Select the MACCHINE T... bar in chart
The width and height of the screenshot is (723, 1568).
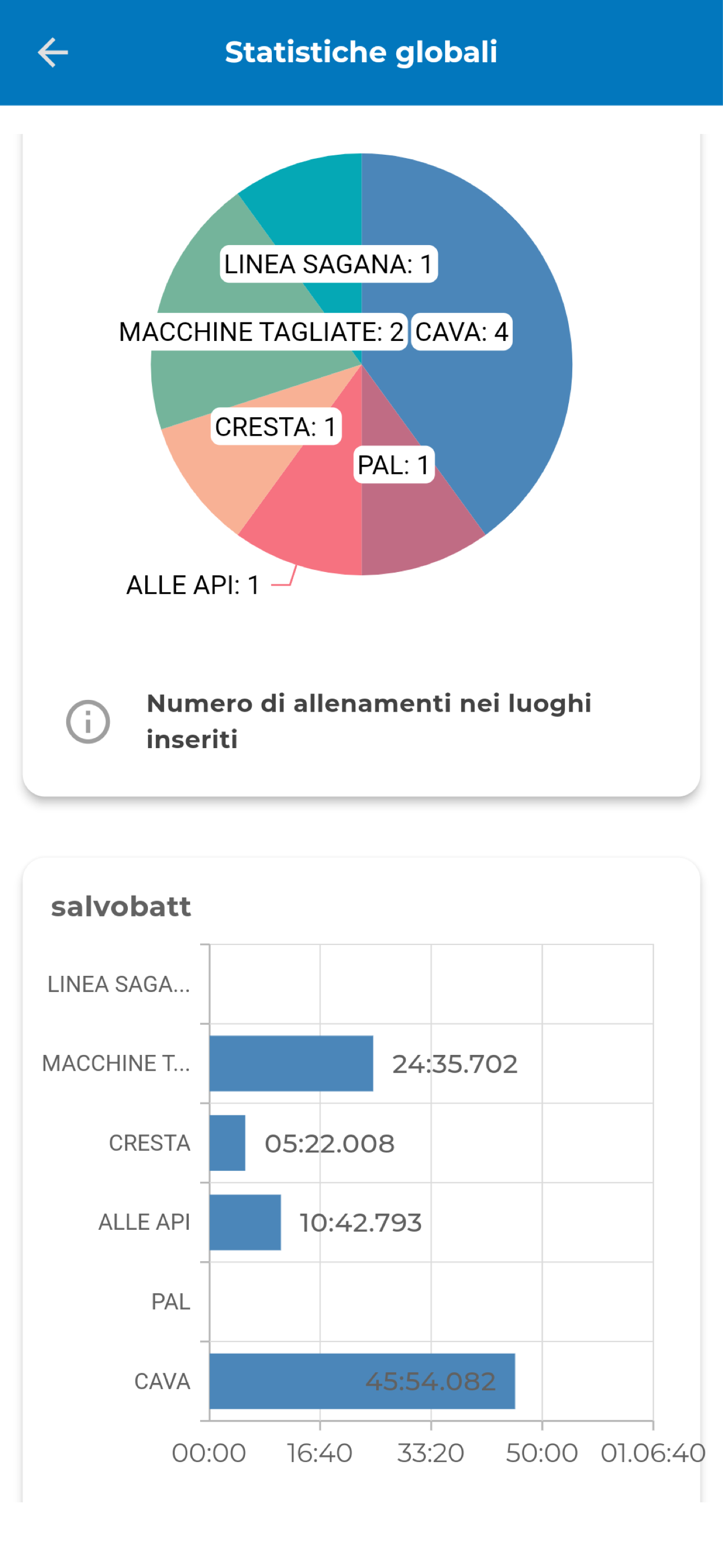pos(291,1063)
